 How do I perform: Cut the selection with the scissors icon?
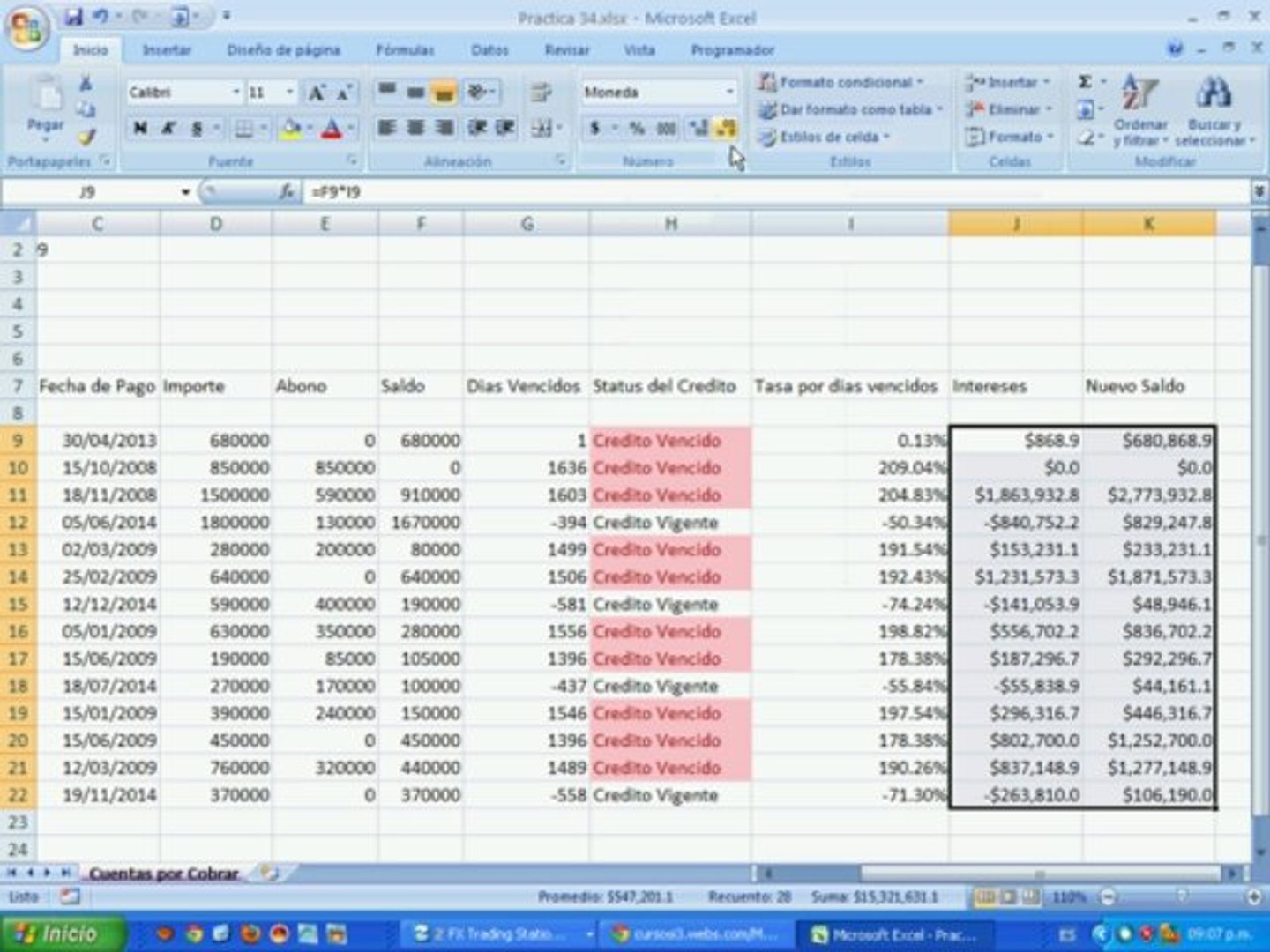(86, 83)
